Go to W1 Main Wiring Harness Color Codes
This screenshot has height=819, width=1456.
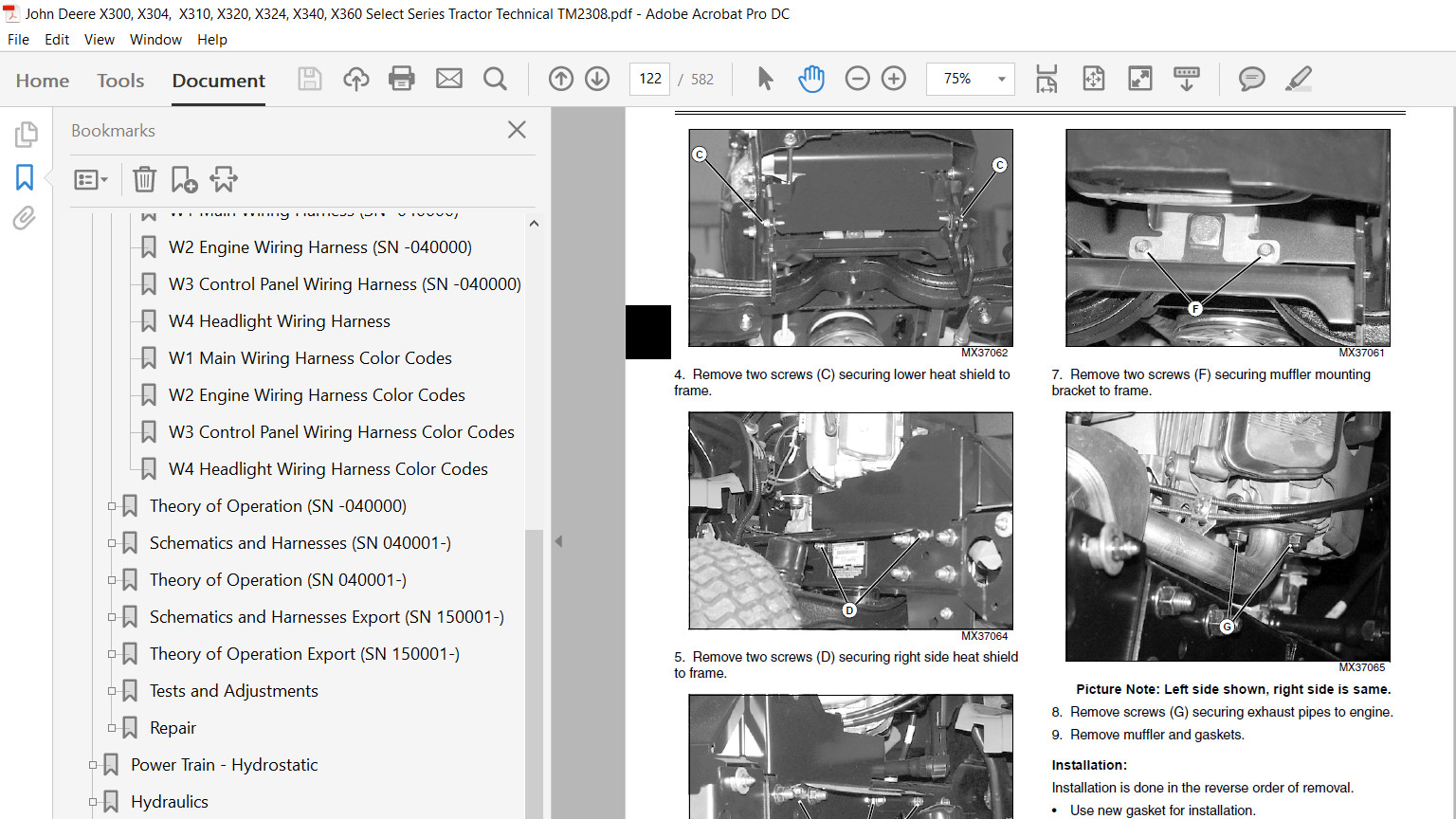[x=310, y=358]
